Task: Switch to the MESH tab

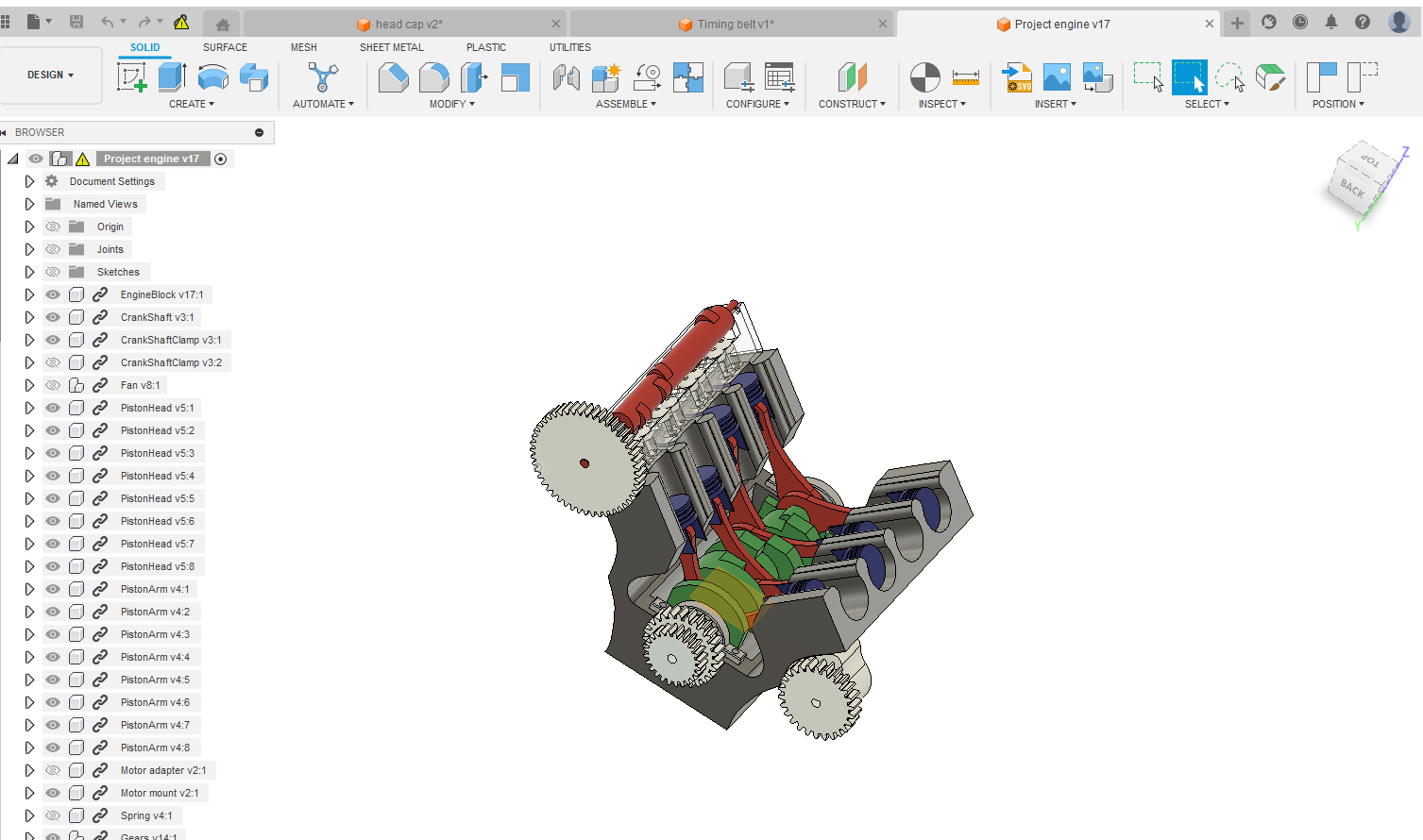Action: coord(304,47)
